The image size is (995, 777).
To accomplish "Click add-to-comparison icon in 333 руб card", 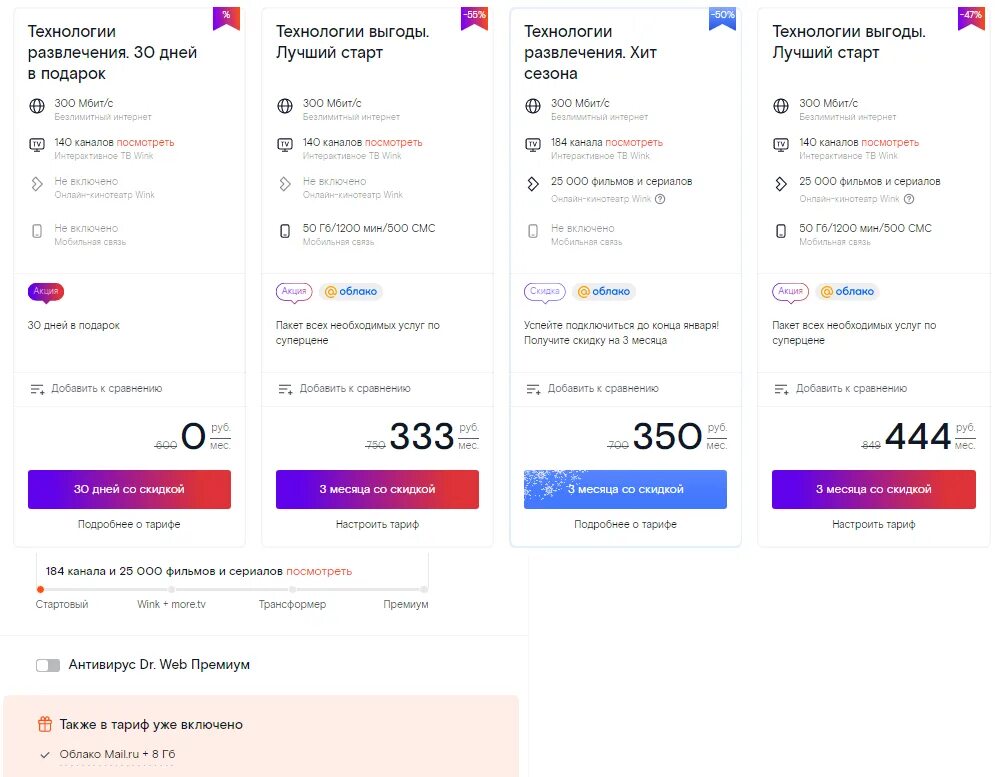I will click(286, 388).
